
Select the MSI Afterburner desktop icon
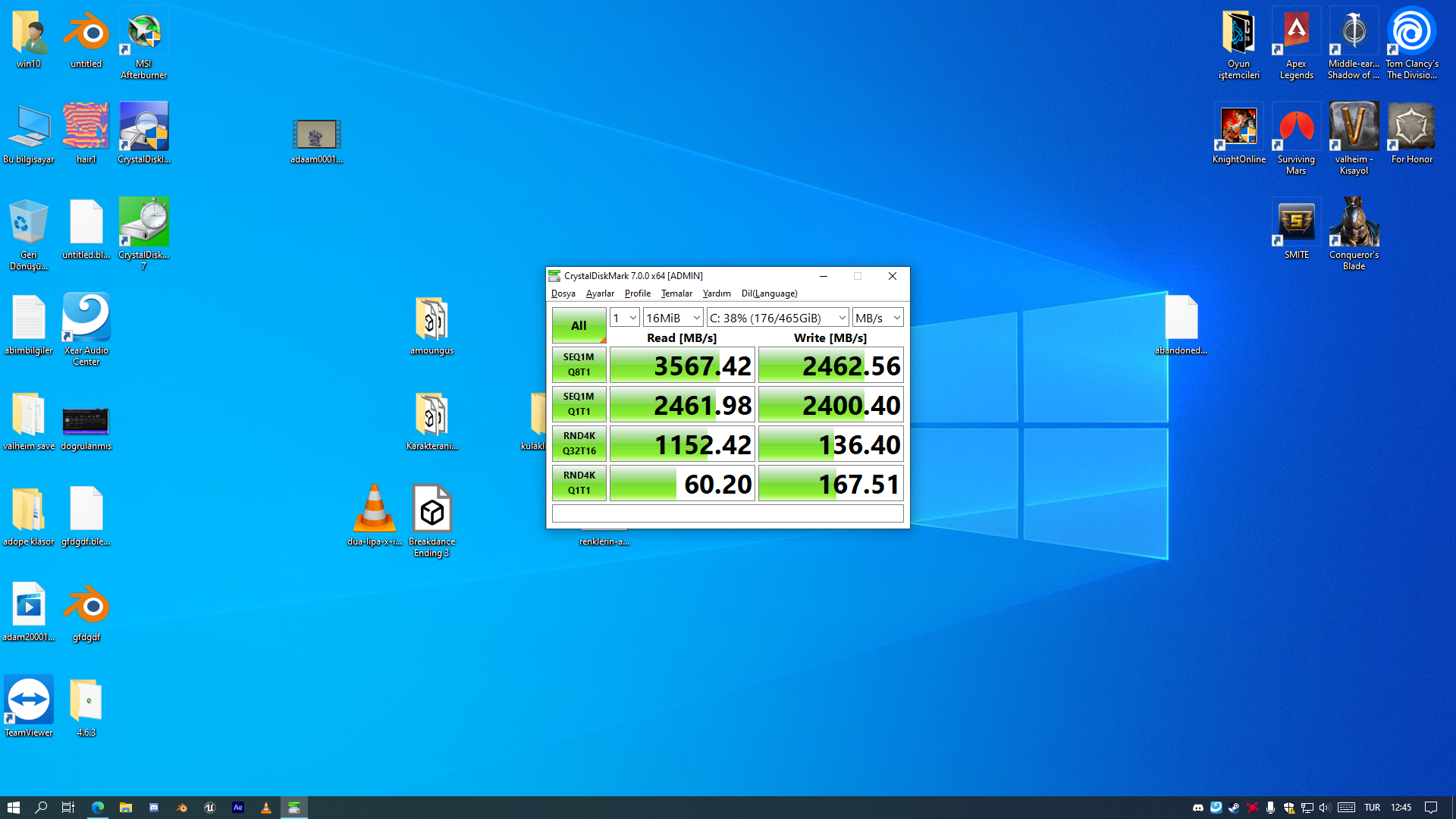pos(144,44)
